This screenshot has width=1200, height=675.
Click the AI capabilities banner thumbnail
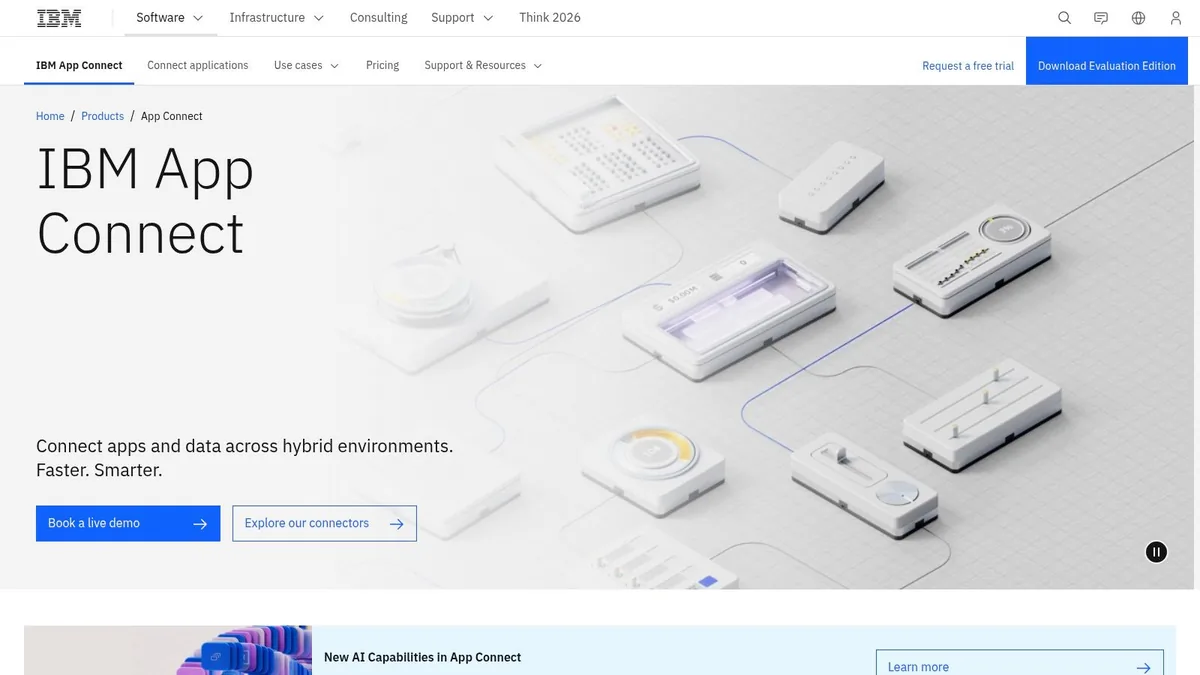click(168, 650)
